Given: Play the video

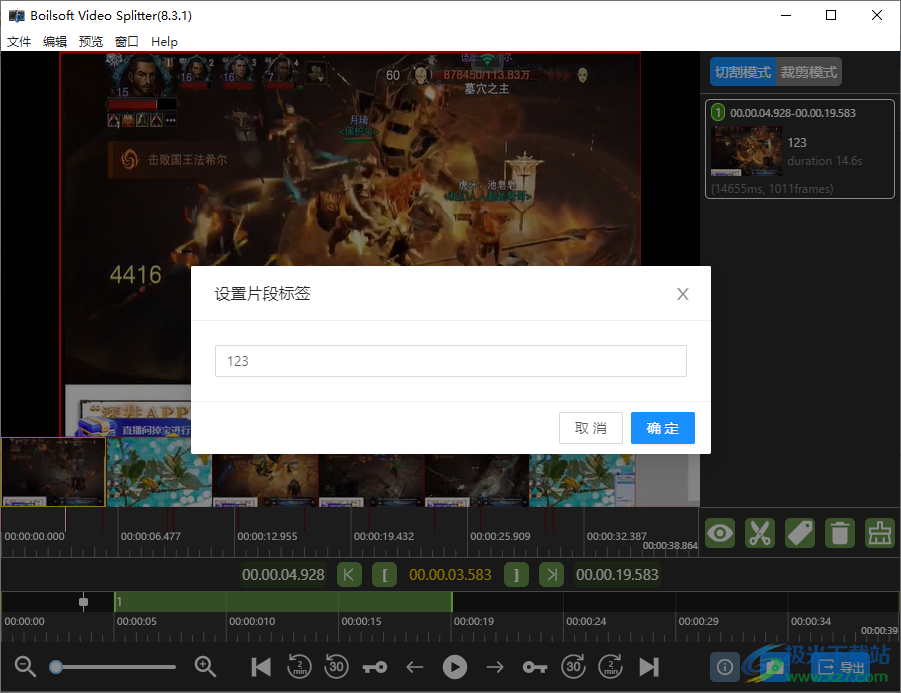Looking at the screenshot, I should pyautogui.click(x=454, y=667).
